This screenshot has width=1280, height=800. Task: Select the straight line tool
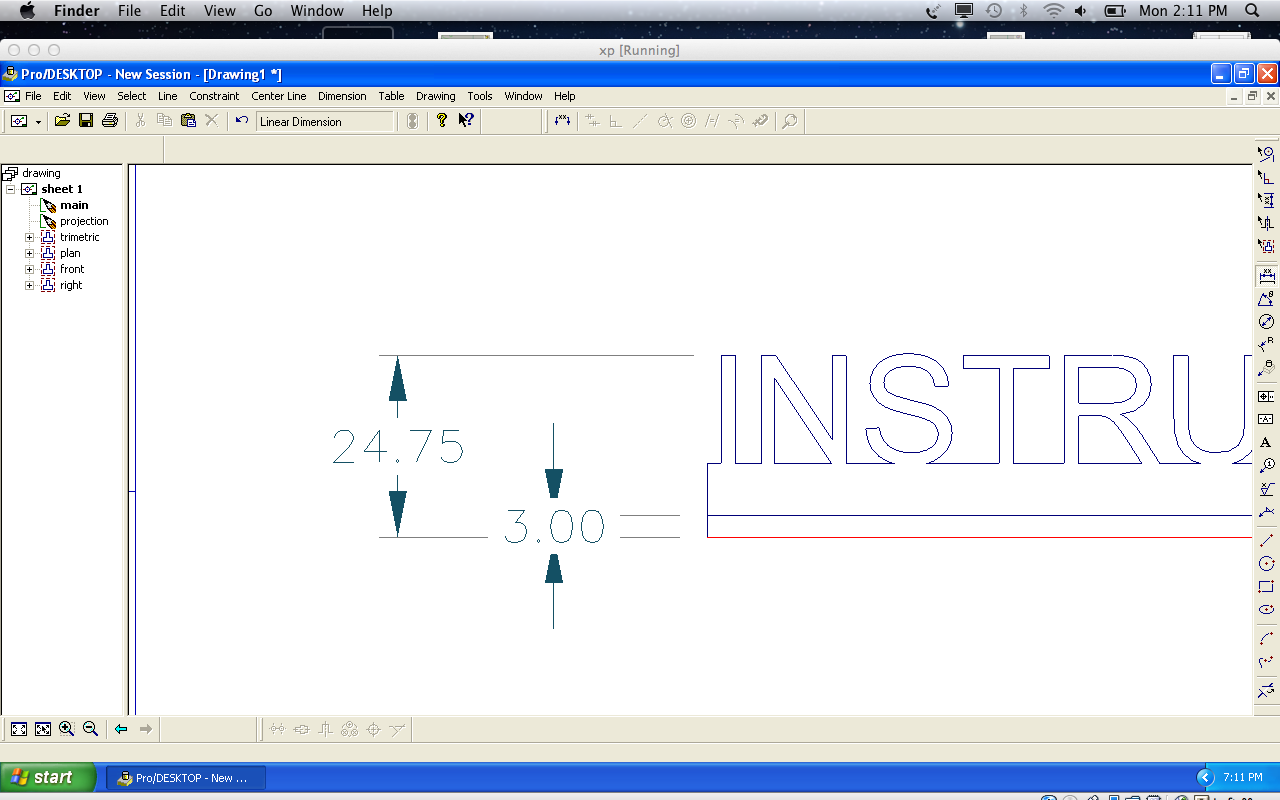(x=1266, y=540)
